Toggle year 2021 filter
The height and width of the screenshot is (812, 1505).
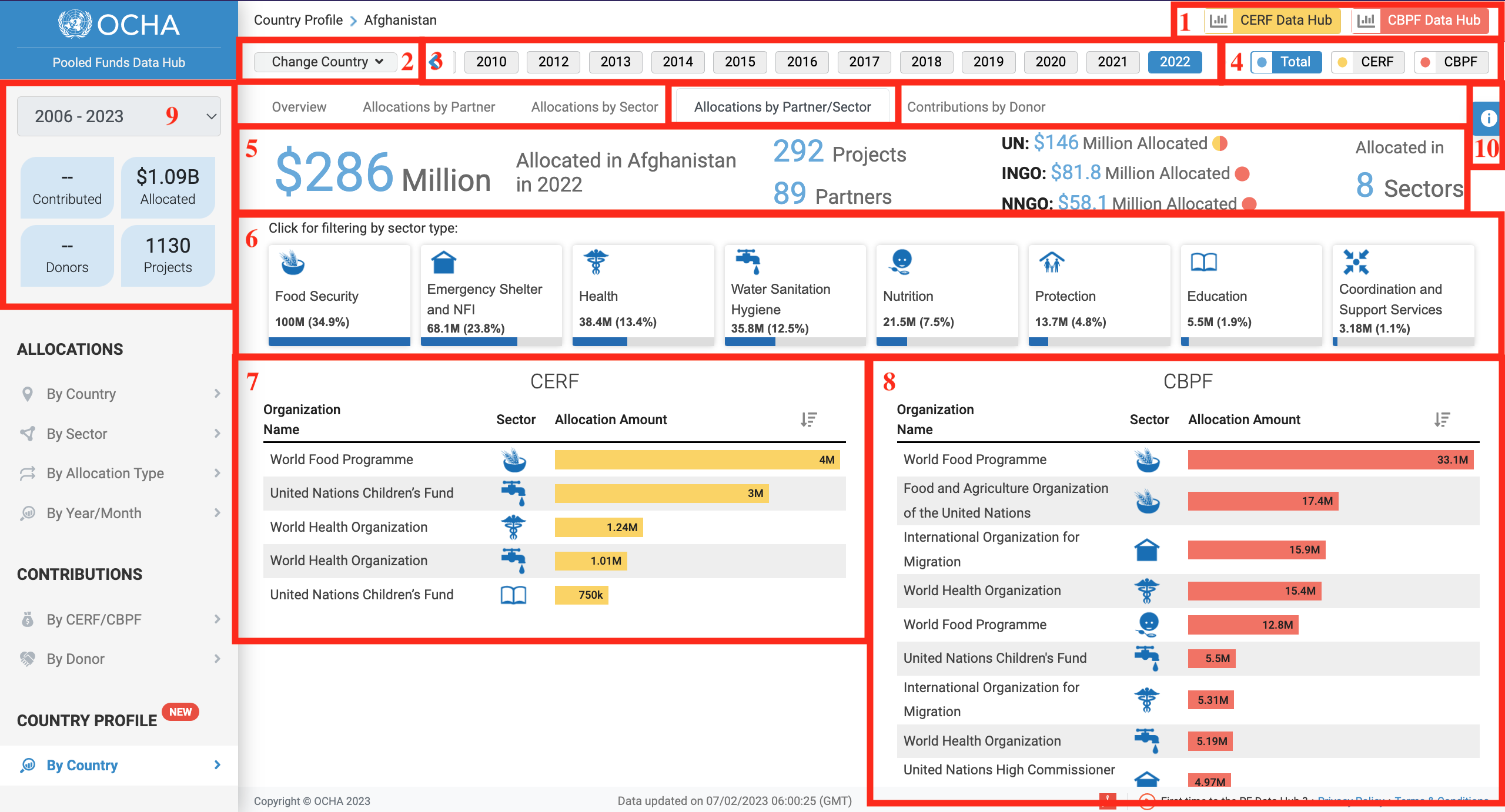click(1112, 62)
